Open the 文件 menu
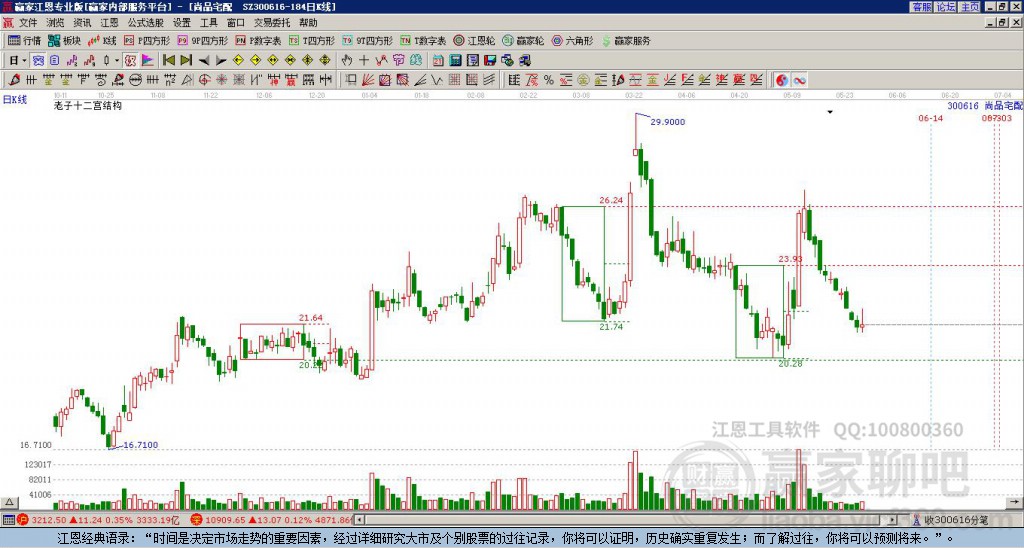1024x548 pixels. point(27,23)
